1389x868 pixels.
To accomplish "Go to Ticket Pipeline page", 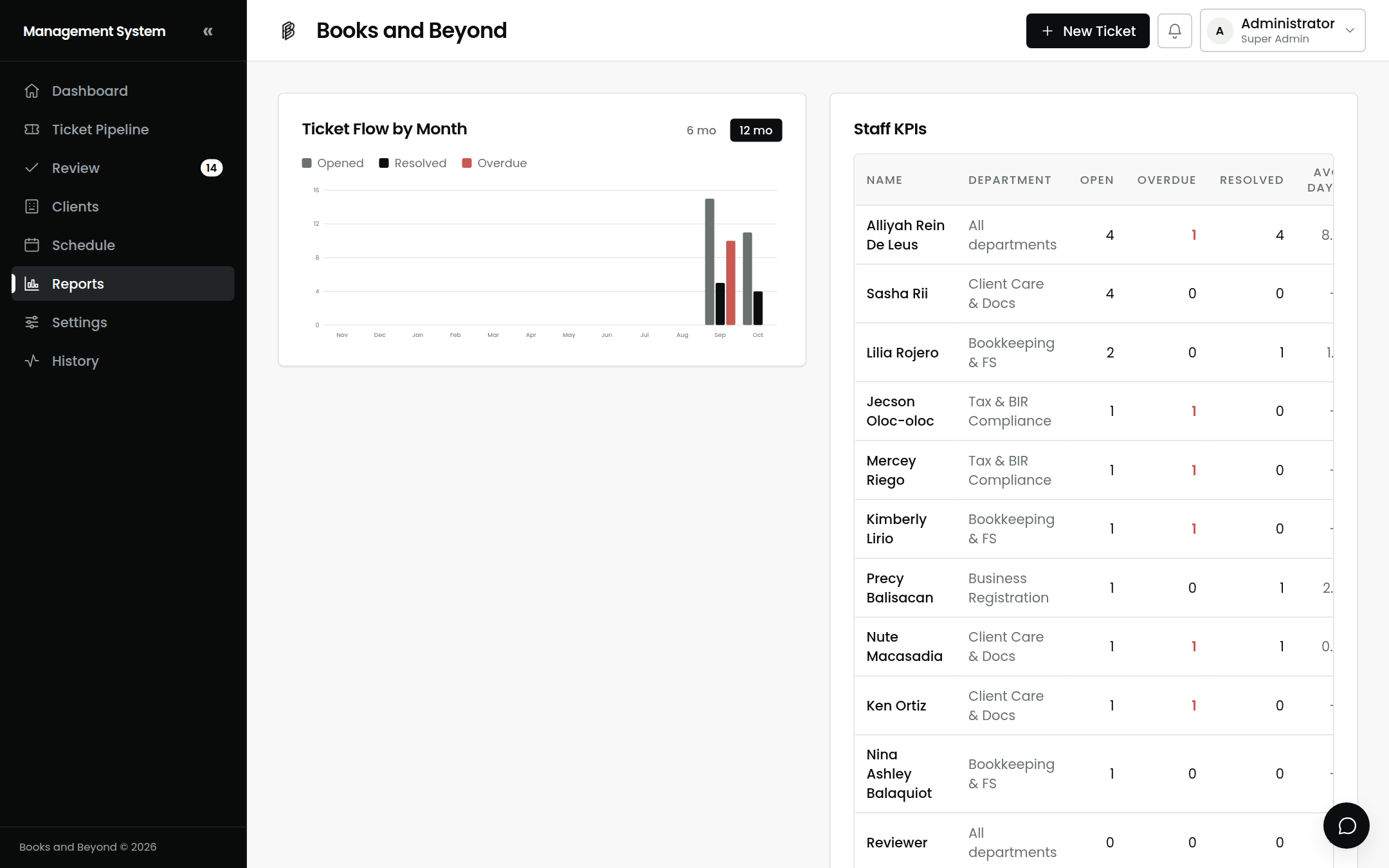I will click(123, 129).
